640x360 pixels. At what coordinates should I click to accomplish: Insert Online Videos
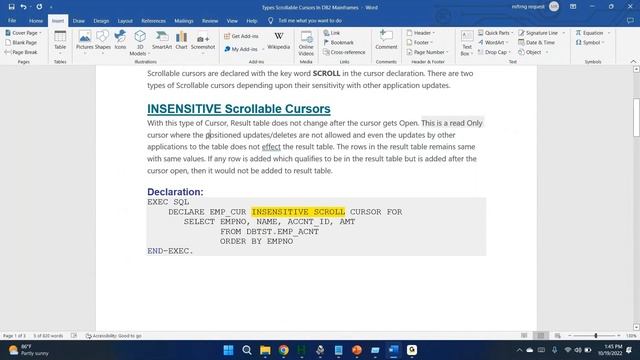click(306, 43)
